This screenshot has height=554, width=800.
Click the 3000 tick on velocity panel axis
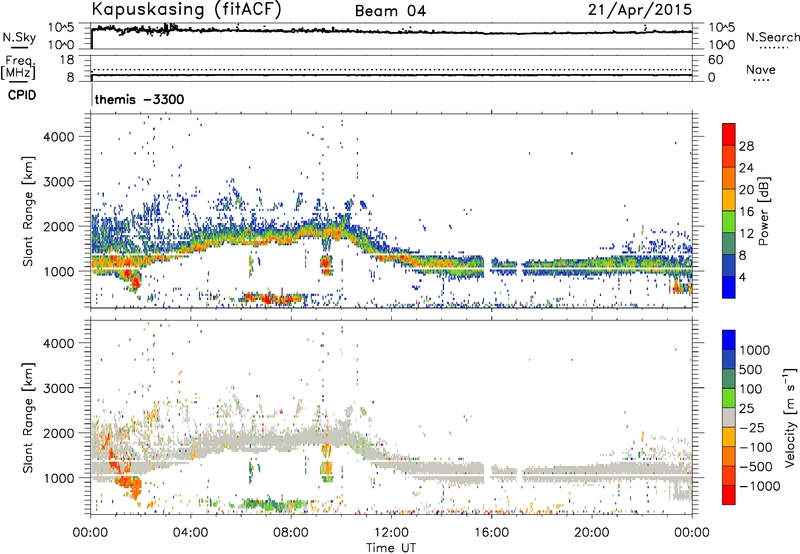pyautogui.click(x=59, y=388)
